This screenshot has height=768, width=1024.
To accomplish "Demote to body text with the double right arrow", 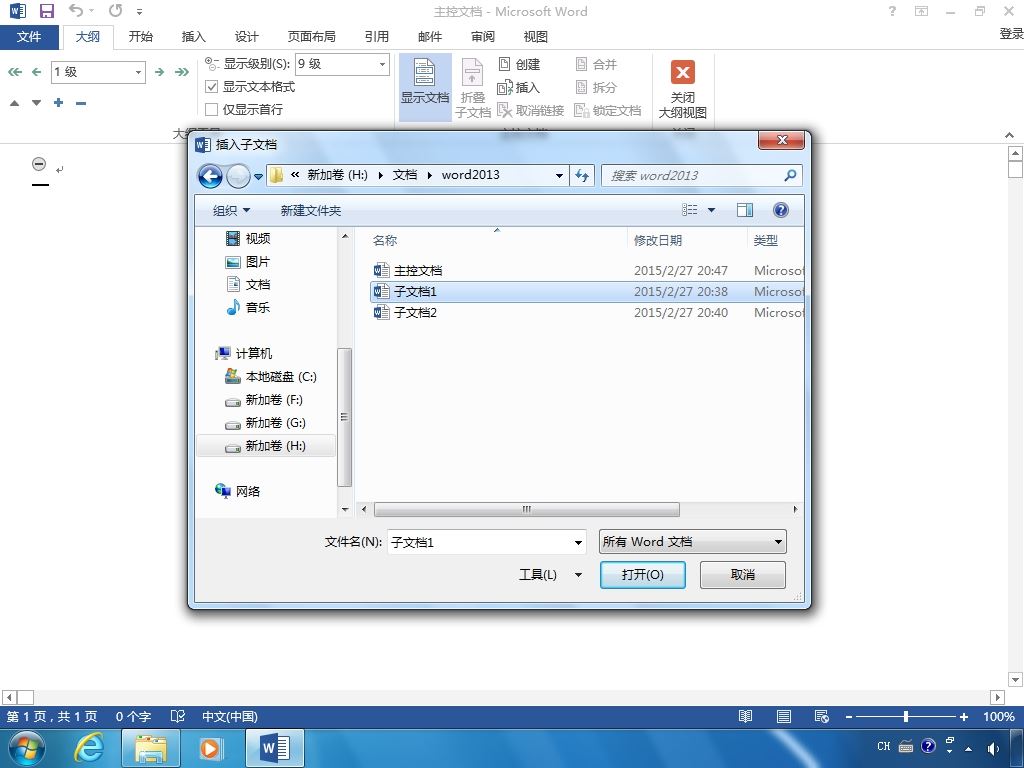I will (182, 72).
